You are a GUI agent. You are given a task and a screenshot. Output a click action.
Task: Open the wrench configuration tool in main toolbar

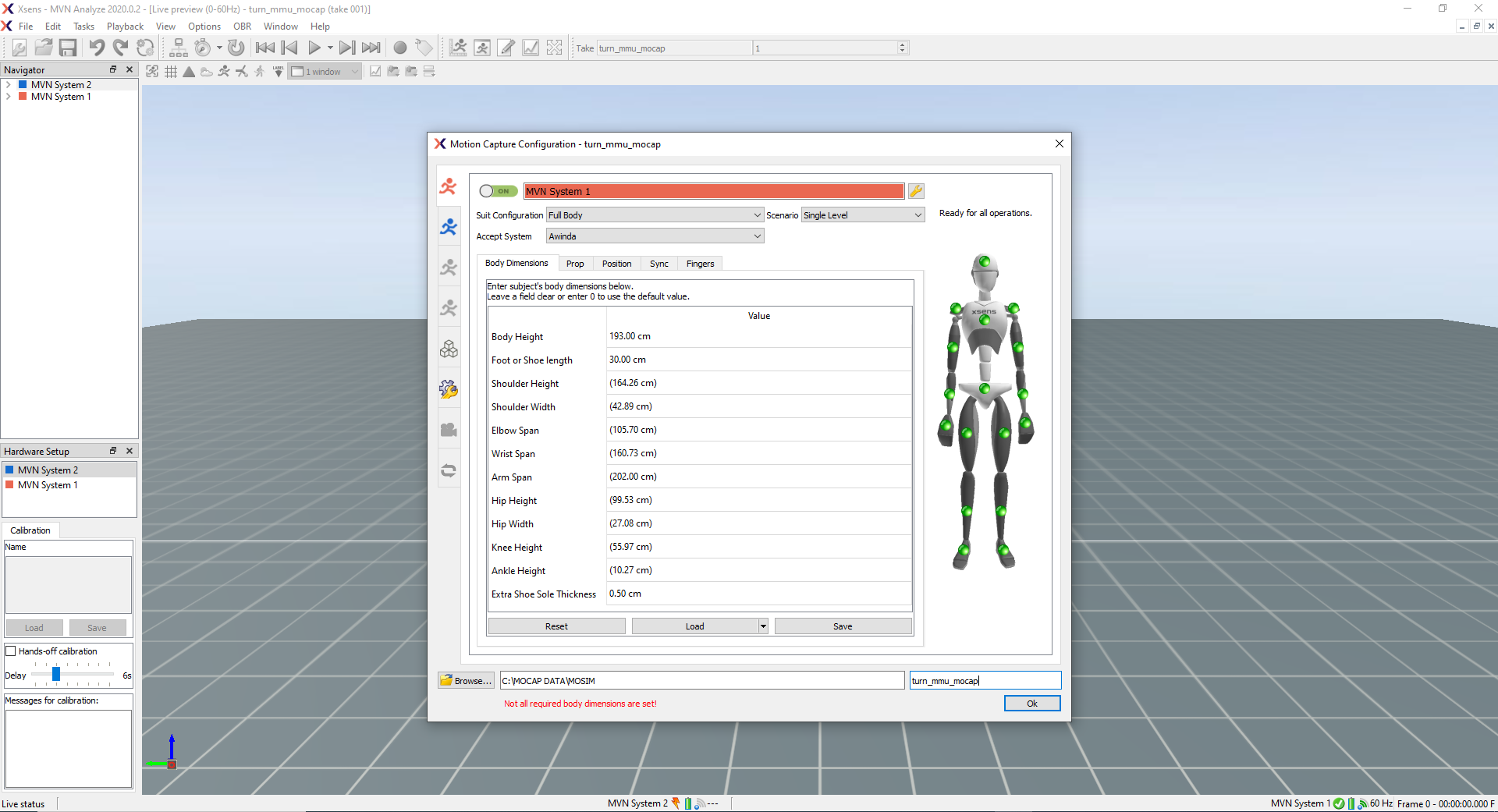click(19, 48)
